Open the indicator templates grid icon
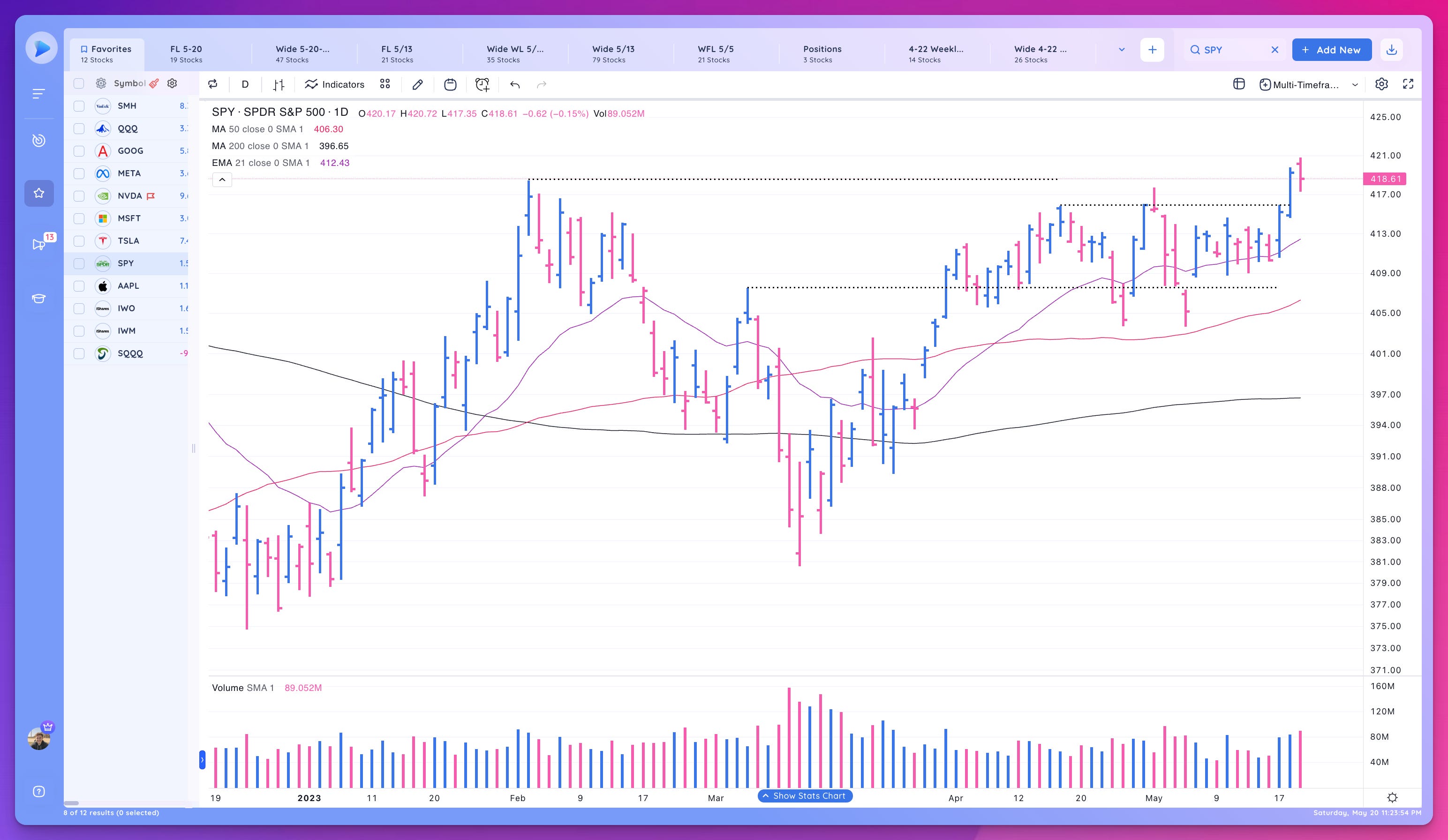Image resolution: width=1448 pixels, height=840 pixels. (385, 84)
